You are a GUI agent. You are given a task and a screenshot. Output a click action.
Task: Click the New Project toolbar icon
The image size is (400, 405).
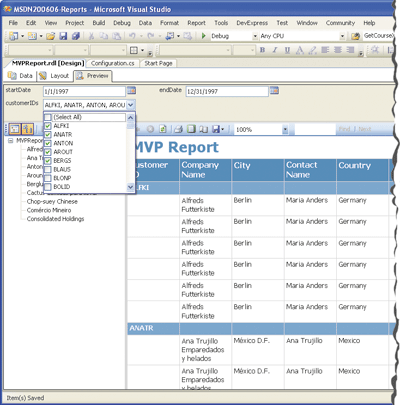pos(13,36)
